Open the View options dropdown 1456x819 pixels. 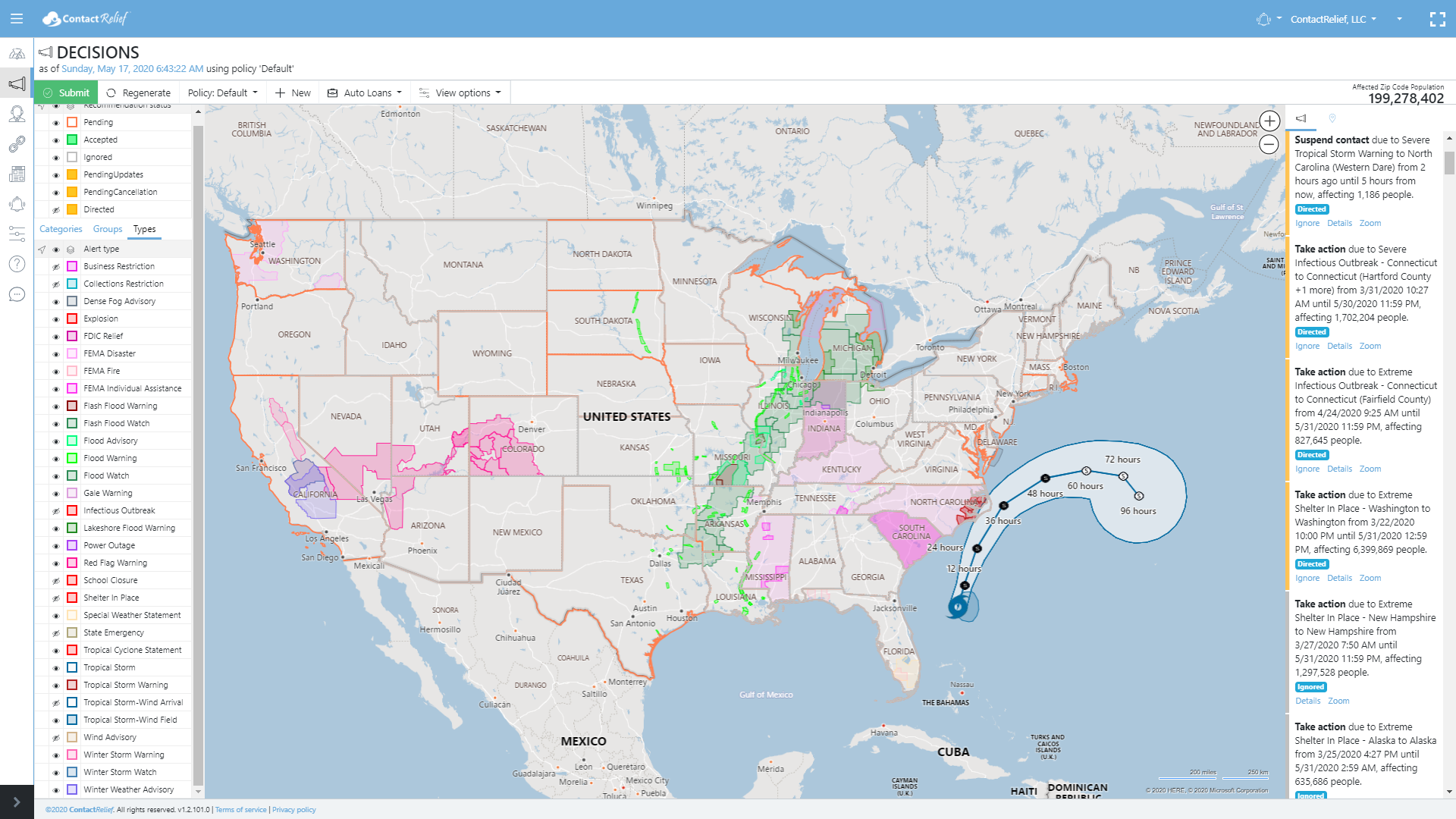(460, 93)
